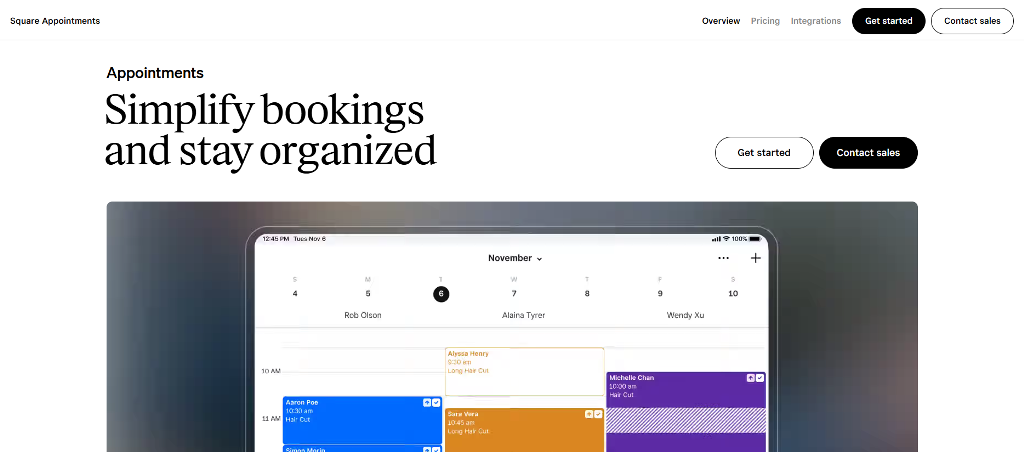This screenshot has width=1024, height=452.
Task: Open Alyssa Henry's outlined appointment card
Action: point(524,371)
